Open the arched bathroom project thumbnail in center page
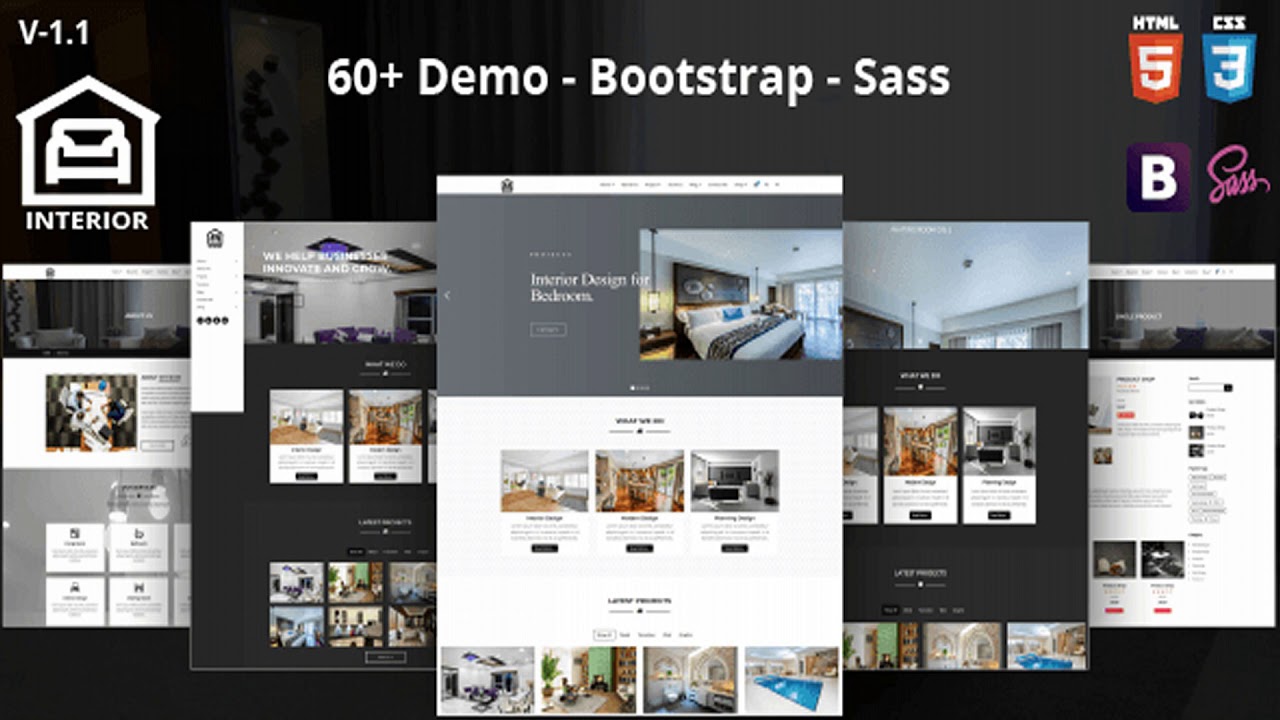This screenshot has height=720, width=1280. (690, 680)
